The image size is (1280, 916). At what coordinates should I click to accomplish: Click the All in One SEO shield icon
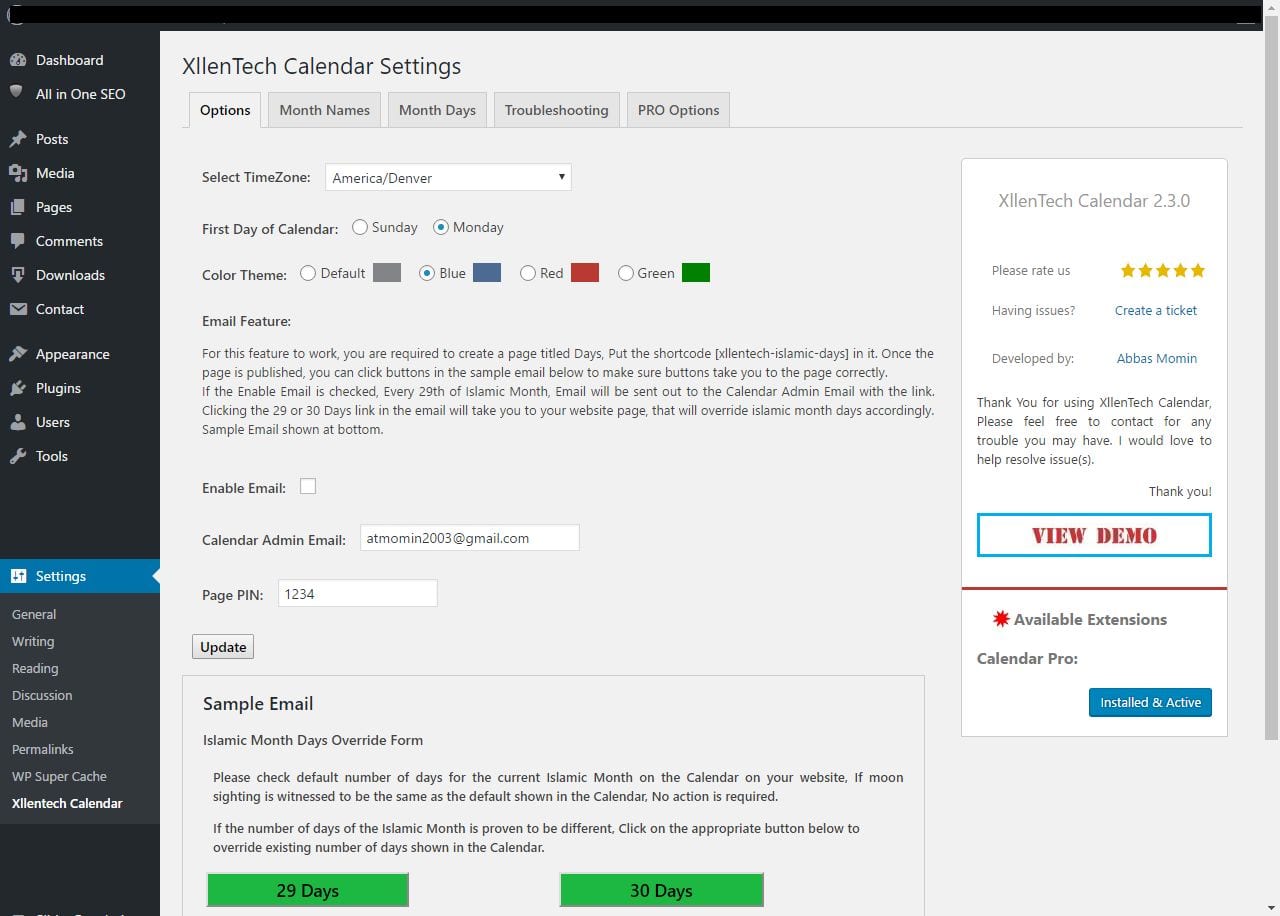pos(17,92)
